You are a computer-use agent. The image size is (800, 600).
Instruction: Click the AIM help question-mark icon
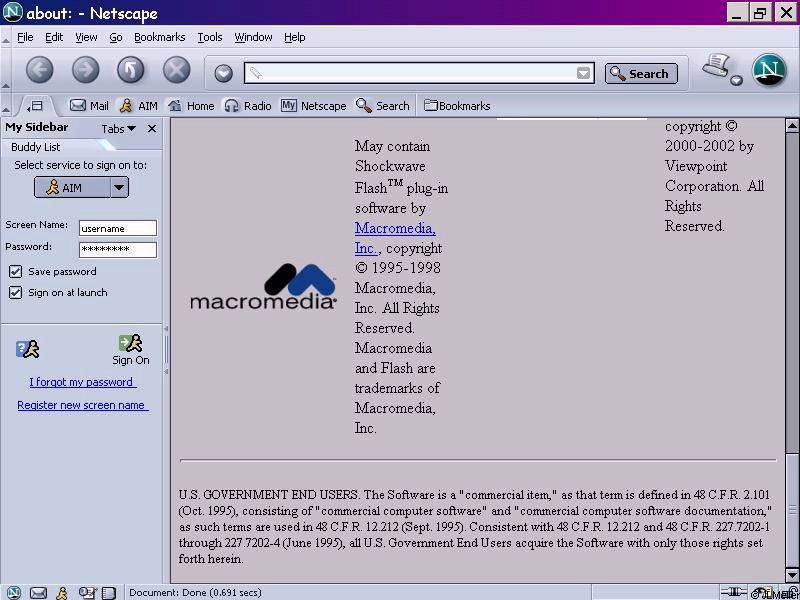(28, 349)
